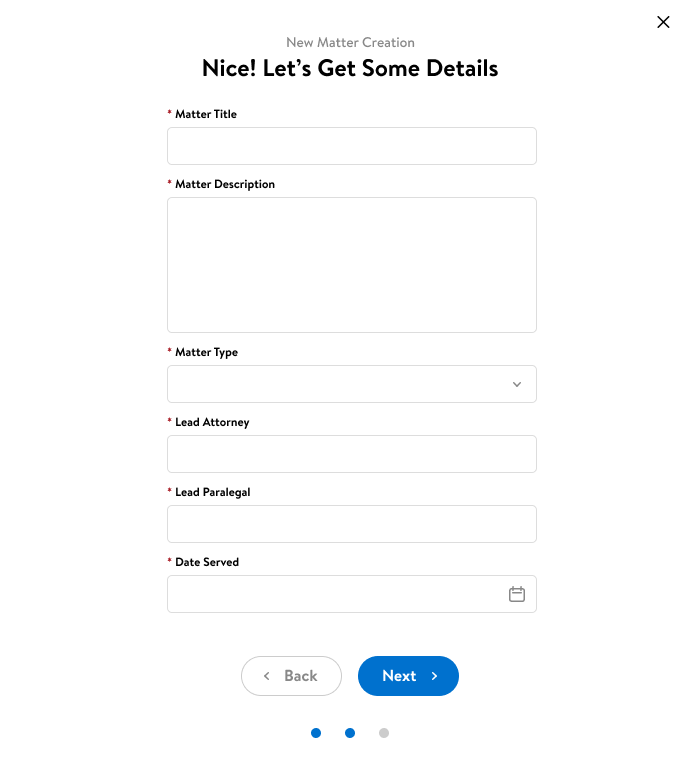Screen dimensions: 700x777
Task: Click the Matter Type label
Action: (206, 352)
